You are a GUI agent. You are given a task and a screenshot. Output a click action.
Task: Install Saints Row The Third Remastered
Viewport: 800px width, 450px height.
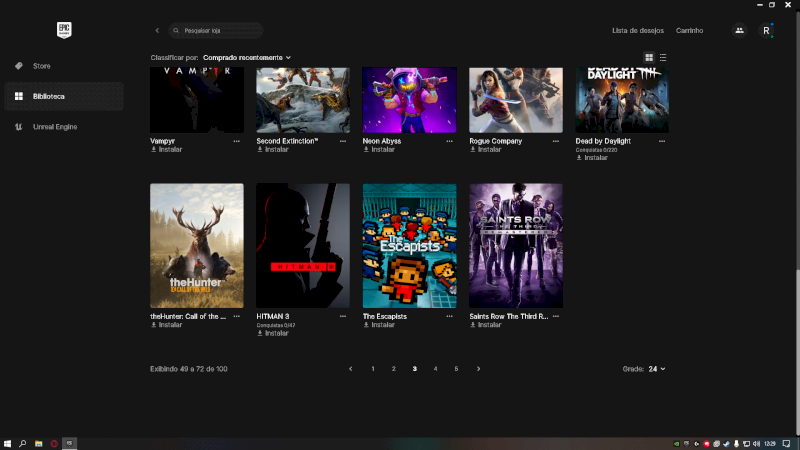[x=485, y=324]
